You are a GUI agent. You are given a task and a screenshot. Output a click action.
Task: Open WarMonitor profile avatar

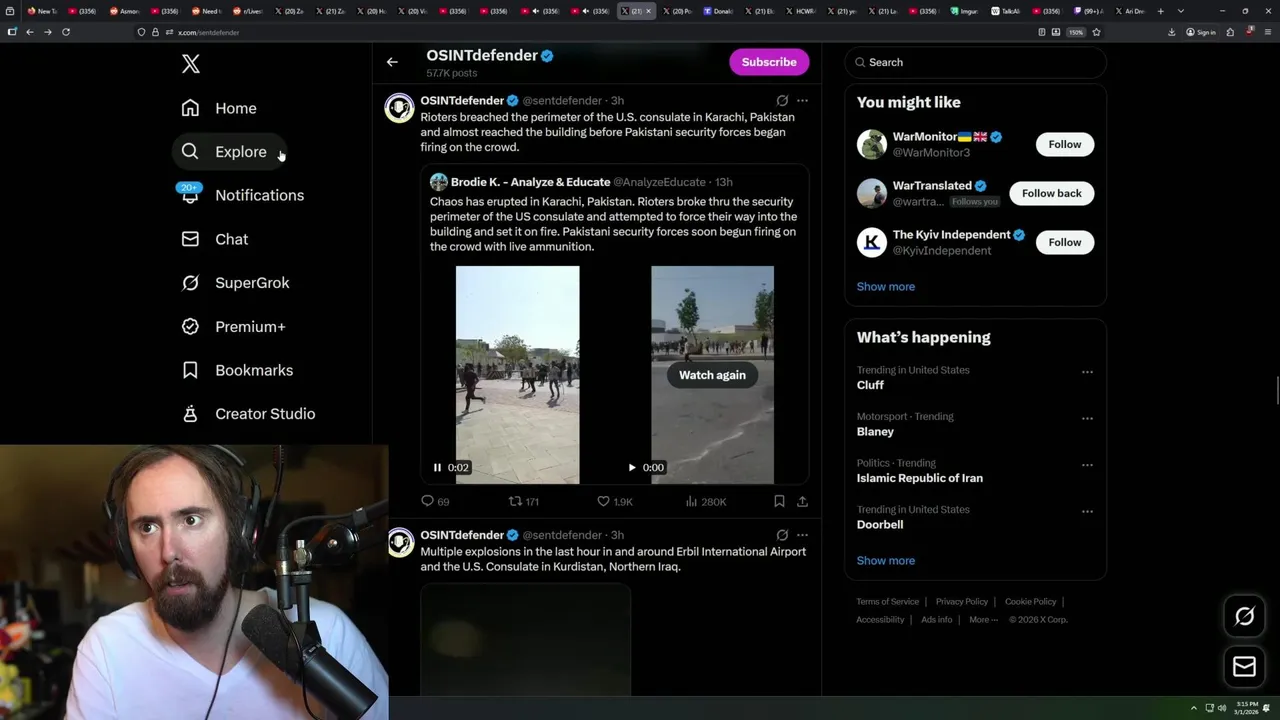[872, 144]
